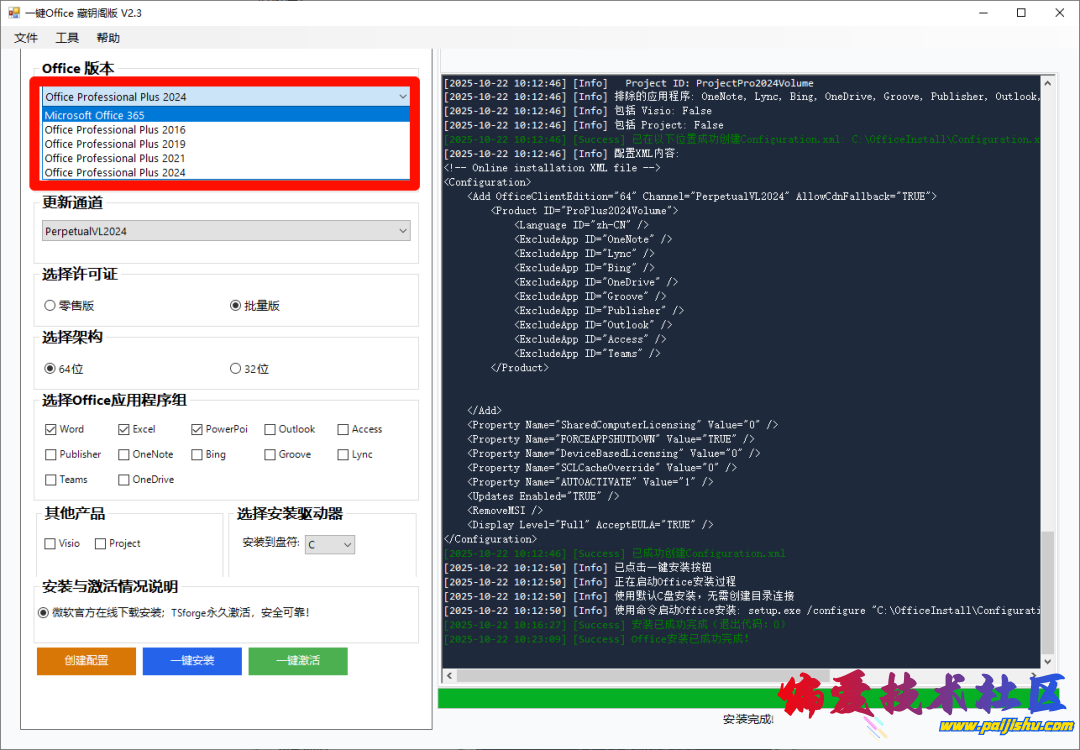
Task: Select the 零售版 license radio button
Action: [x=50, y=306]
